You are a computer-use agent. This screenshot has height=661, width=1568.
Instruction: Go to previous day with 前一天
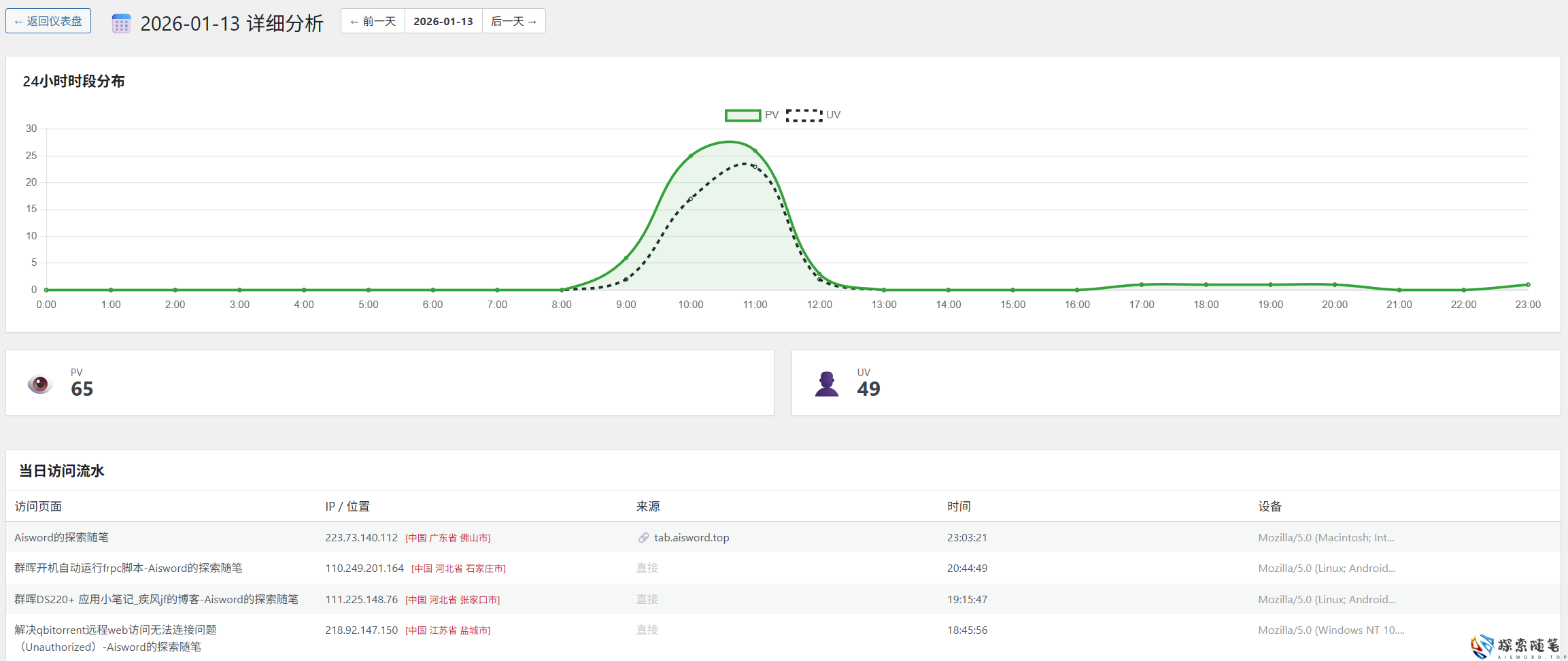[x=373, y=21]
